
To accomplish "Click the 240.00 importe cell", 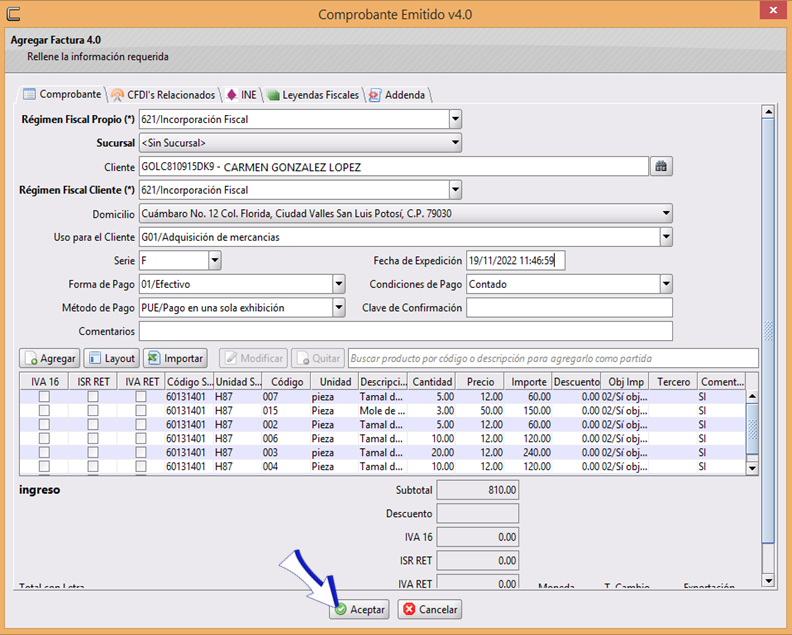I will pyautogui.click(x=528, y=453).
